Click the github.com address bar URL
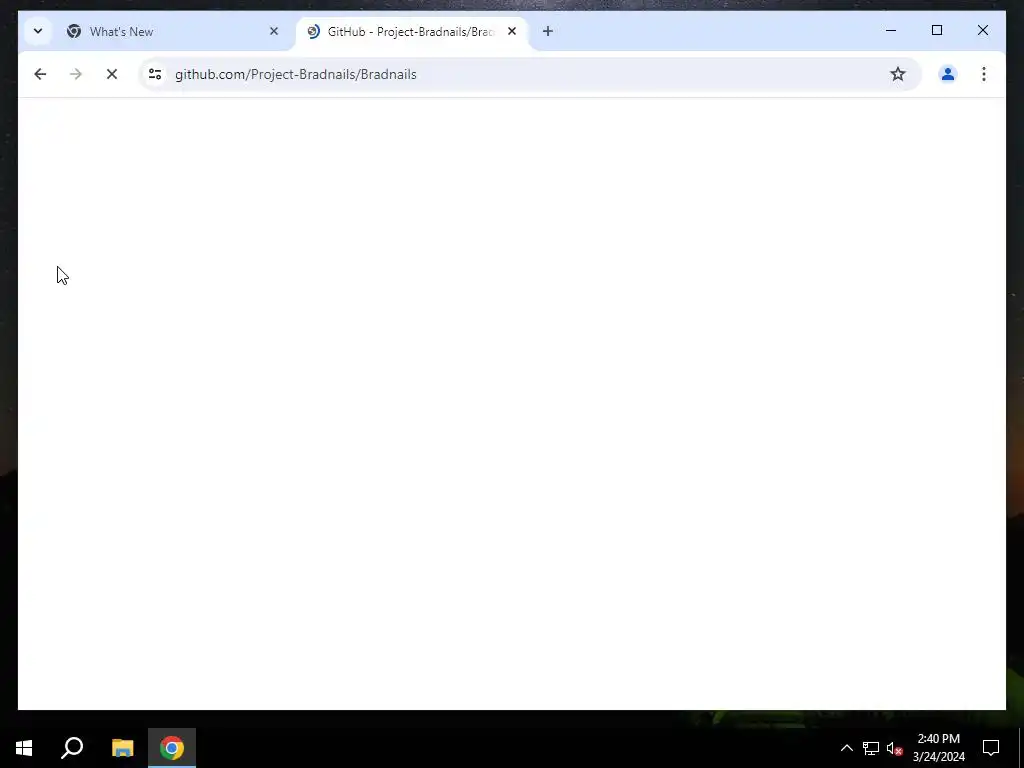 (295, 74)
